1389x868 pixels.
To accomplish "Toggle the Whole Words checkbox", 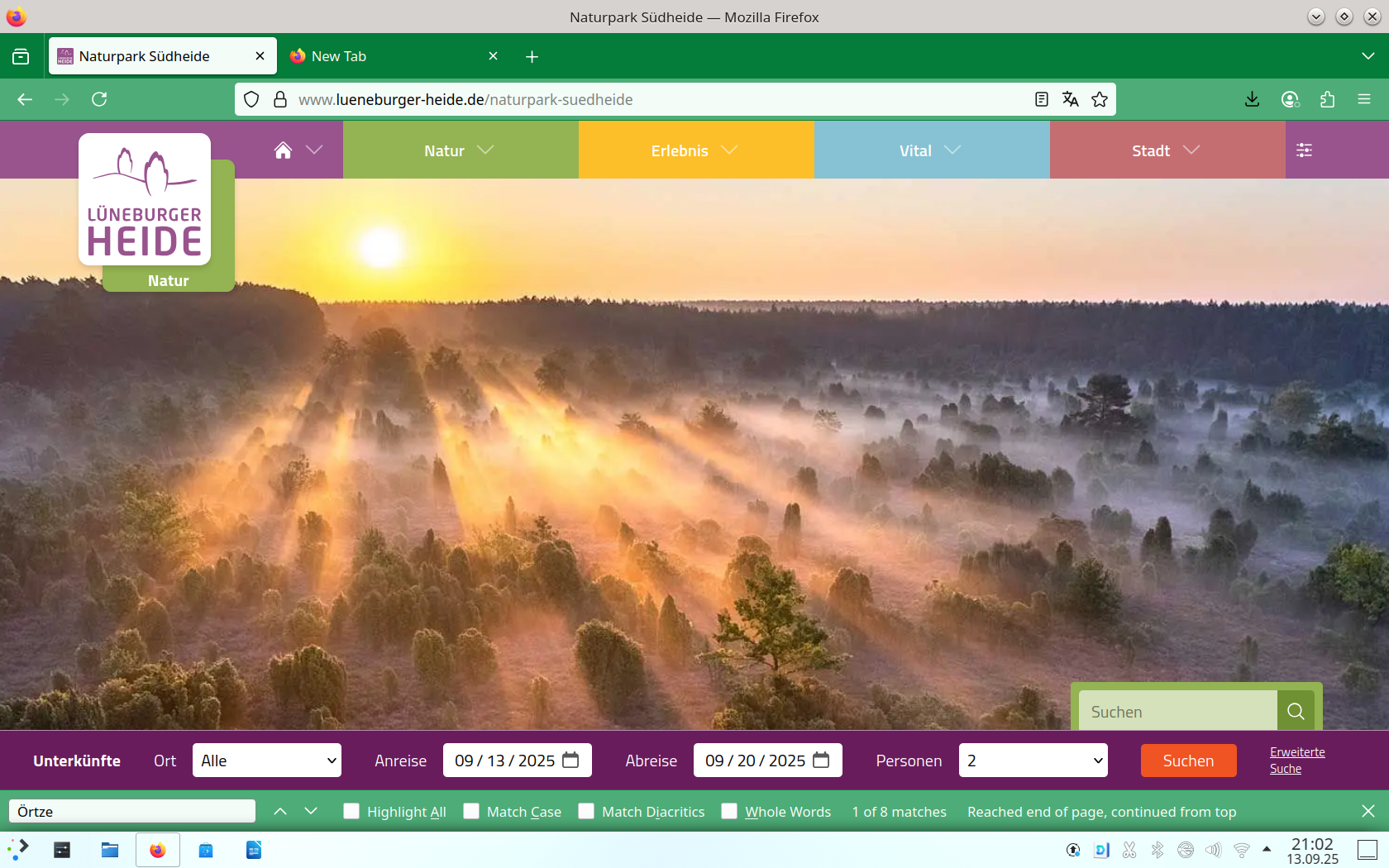I will [x=729, y=811].
